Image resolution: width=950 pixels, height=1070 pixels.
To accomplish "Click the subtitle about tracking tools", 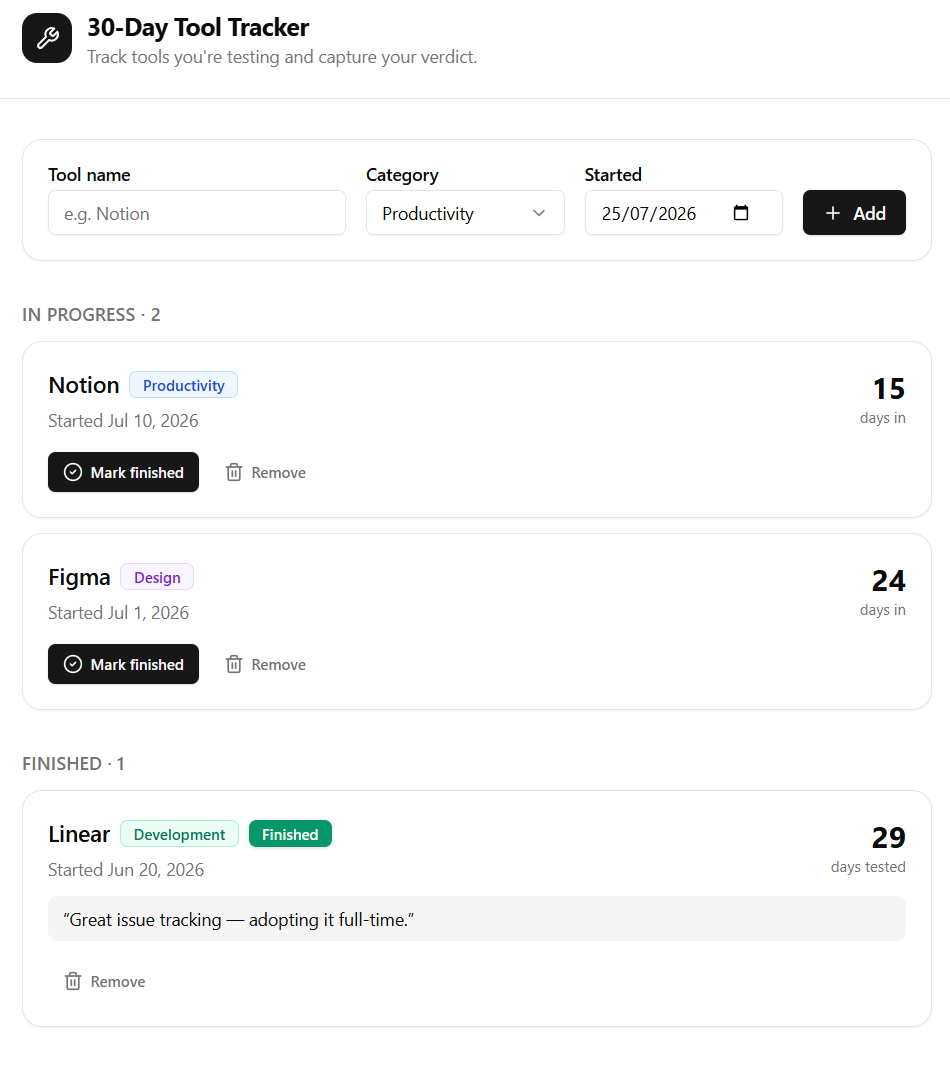I will point(282,57).
